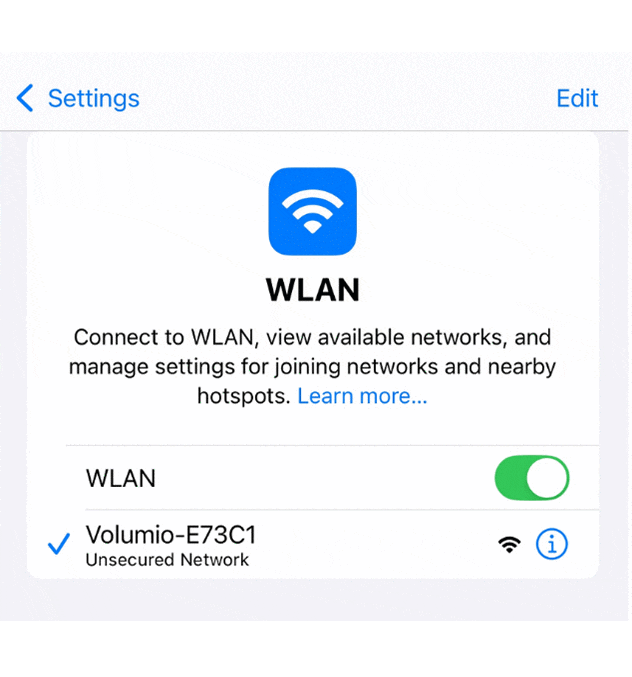Click the Unsecured Network subtitle
Screen dimensions: 632x677
(167, 560)
